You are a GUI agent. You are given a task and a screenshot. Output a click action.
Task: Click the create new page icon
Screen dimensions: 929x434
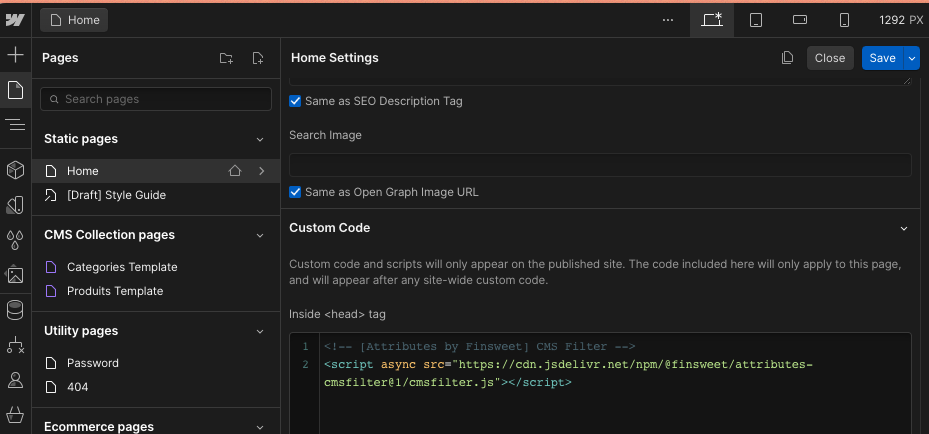click(x=258, y=59)
